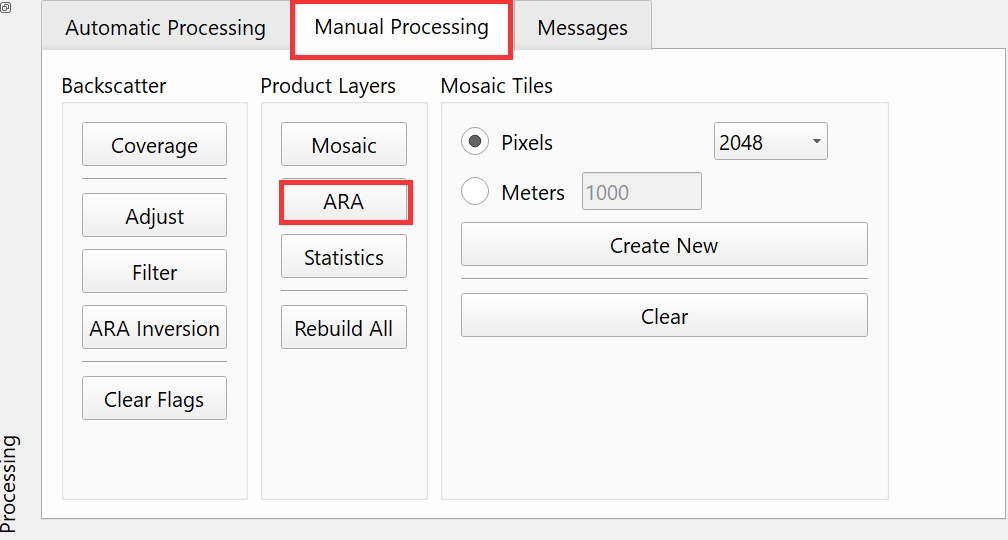Screen dimensions: 1008x540
Task: Click the vertical Processing panel label
Action: (x=9, y=482)
